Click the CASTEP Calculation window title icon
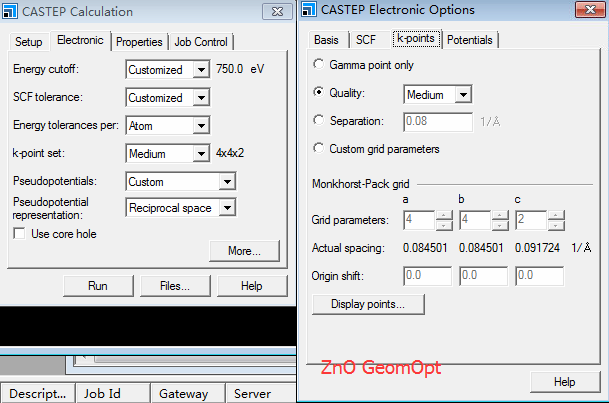The height and width of the screenshot is (403, 609). pos(10,11)
